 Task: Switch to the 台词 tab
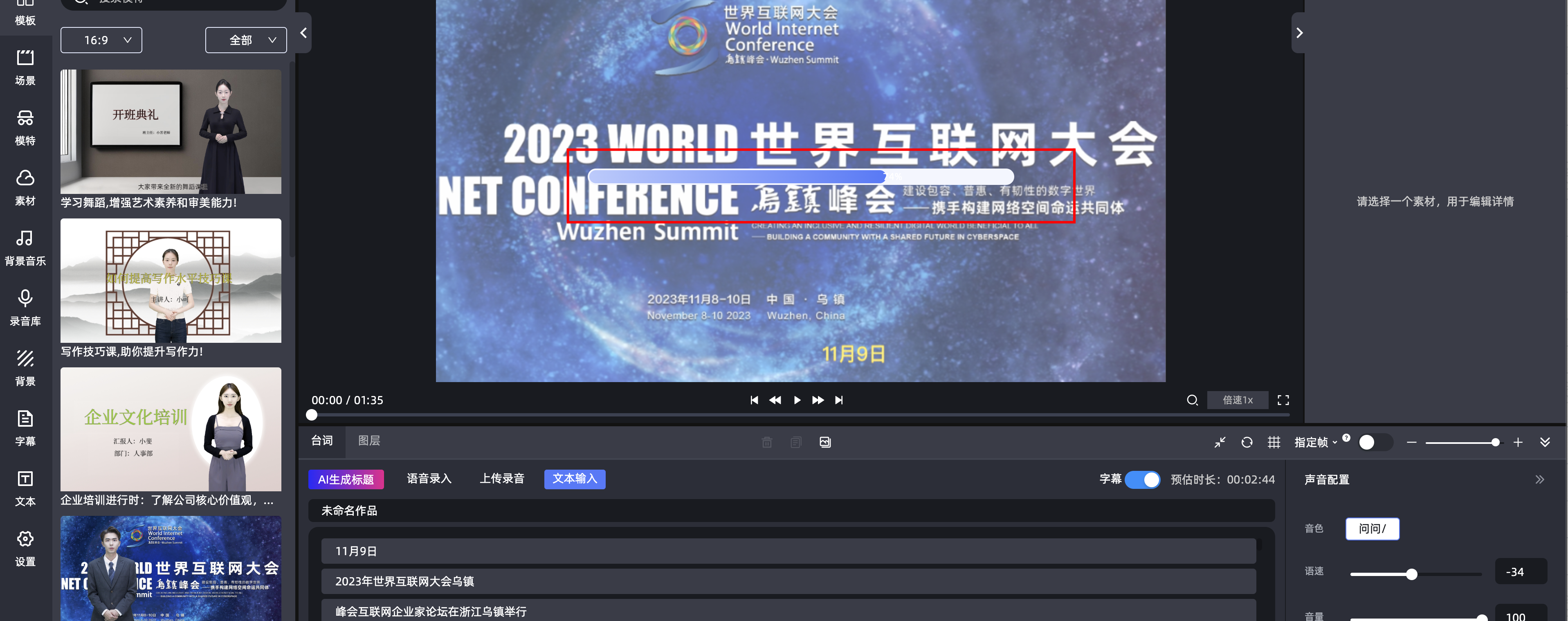click(x=322, y=441)
